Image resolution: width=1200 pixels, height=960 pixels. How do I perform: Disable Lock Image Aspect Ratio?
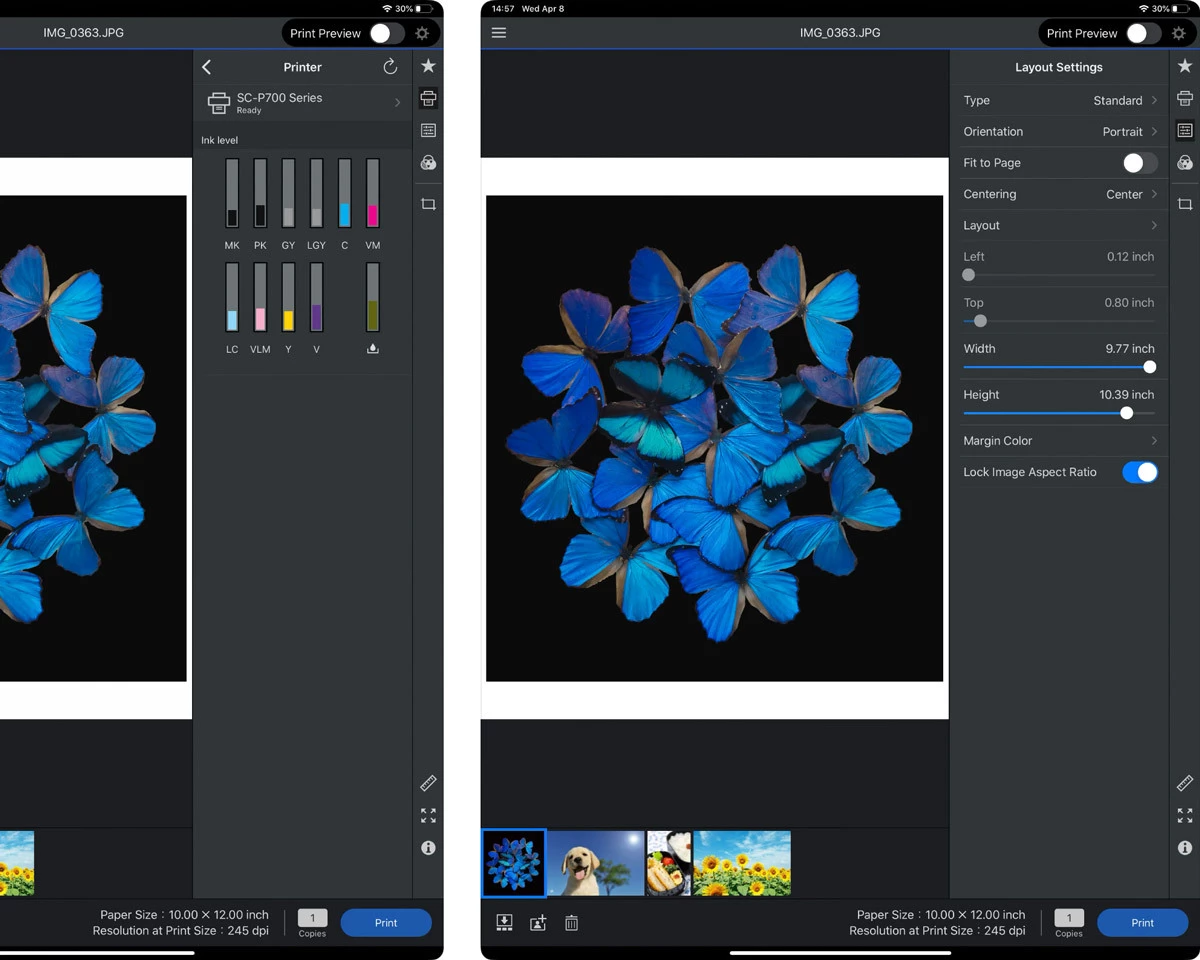1140,472
